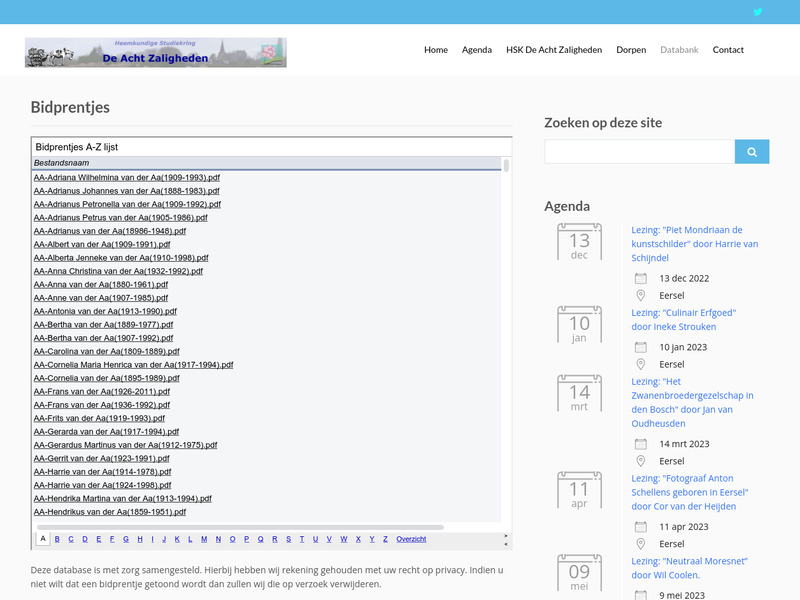Open the Dorpen menu item
800x600 pixels.
[631, 49]
